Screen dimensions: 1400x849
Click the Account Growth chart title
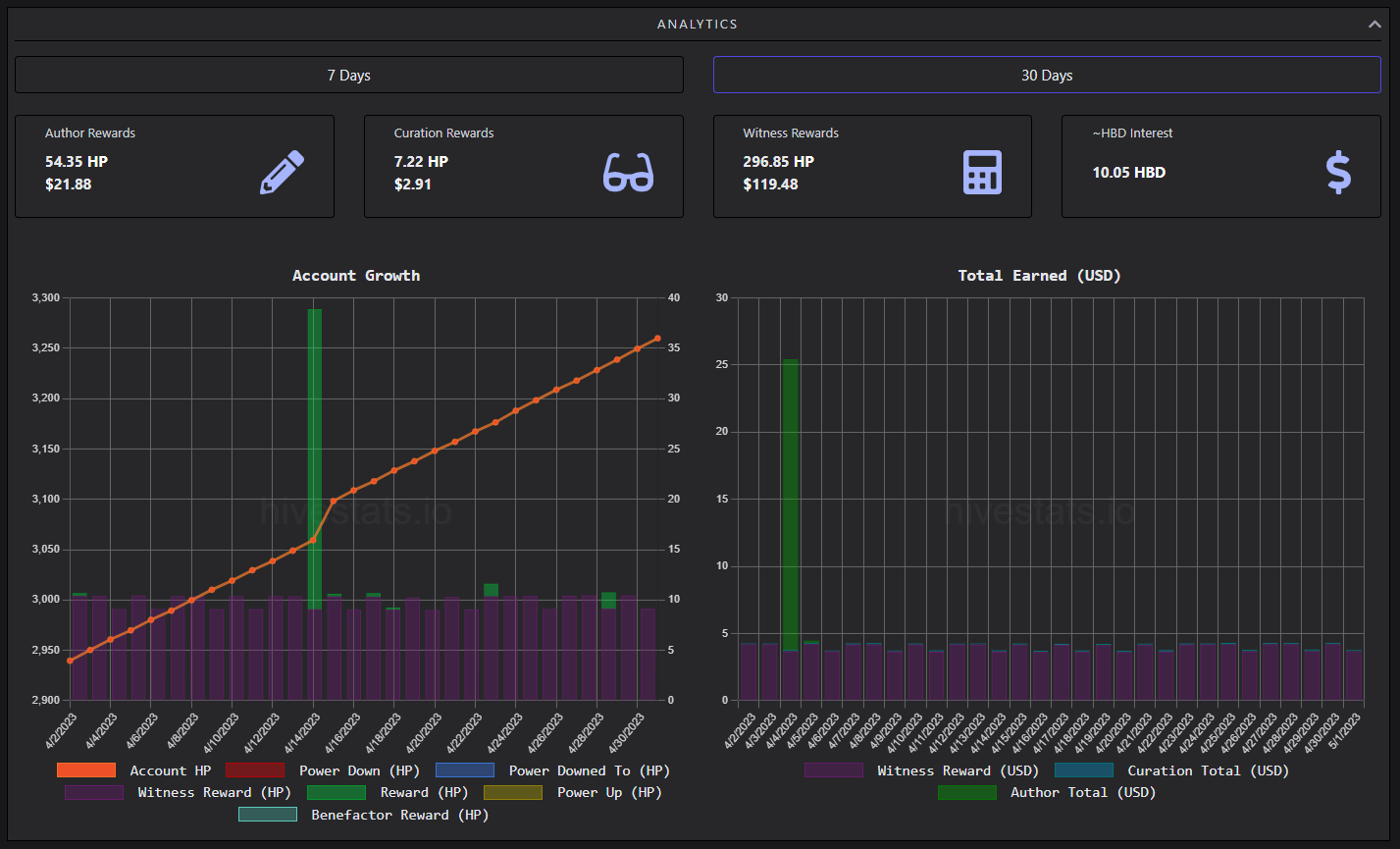pos(356,276)
